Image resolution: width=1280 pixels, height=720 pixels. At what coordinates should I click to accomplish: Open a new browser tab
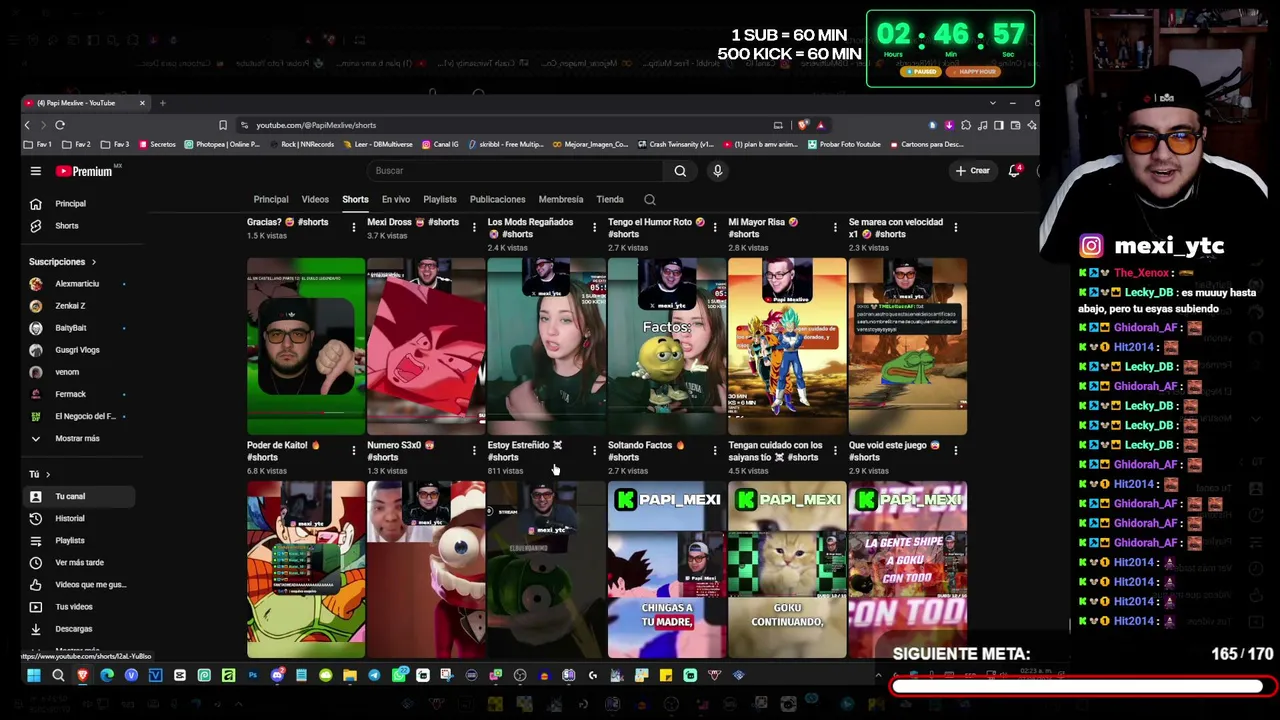tap(163, 103)
